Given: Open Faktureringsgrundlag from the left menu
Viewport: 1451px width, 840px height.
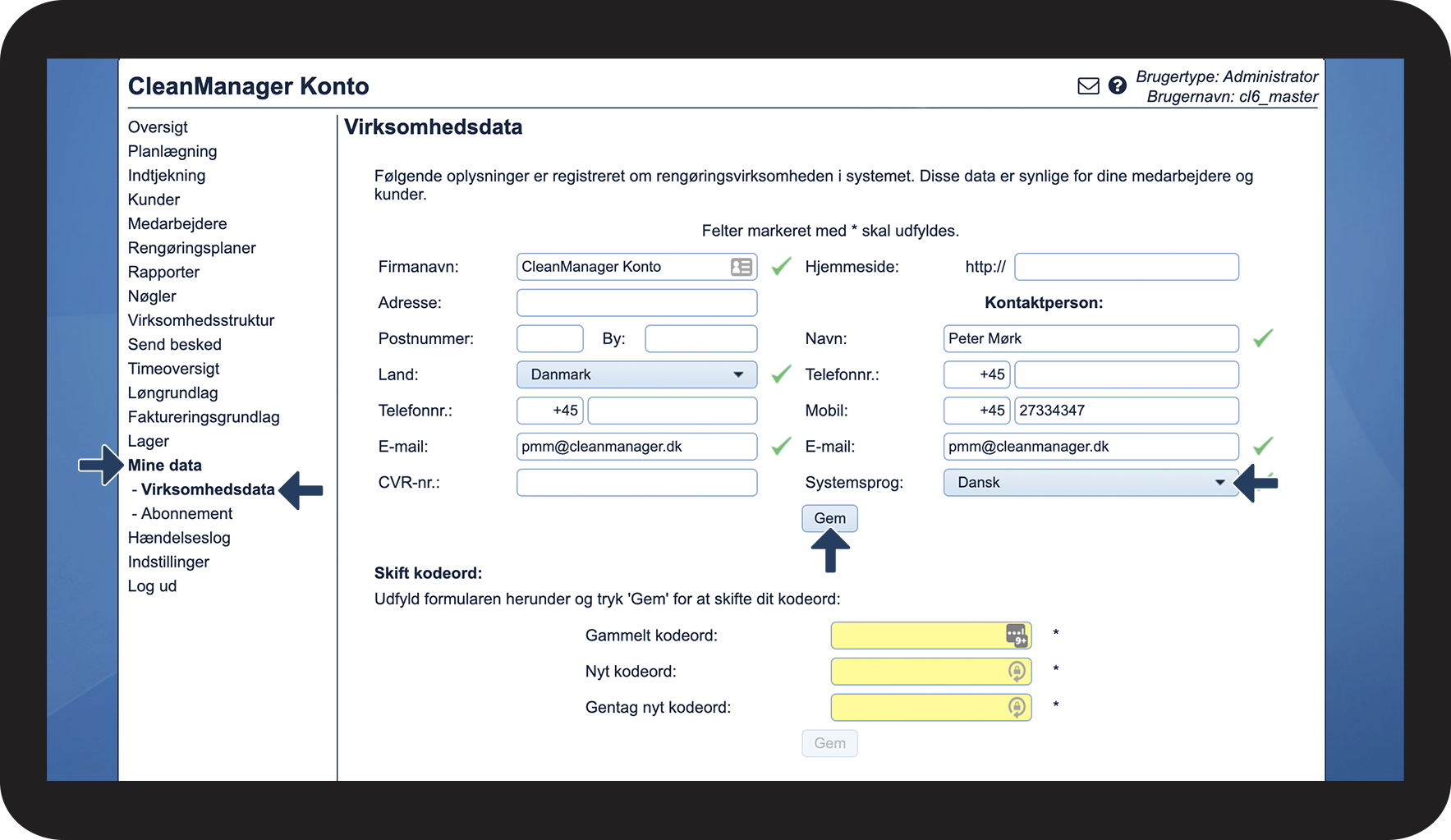Looking at the screenshot, I should click(204, 417).
